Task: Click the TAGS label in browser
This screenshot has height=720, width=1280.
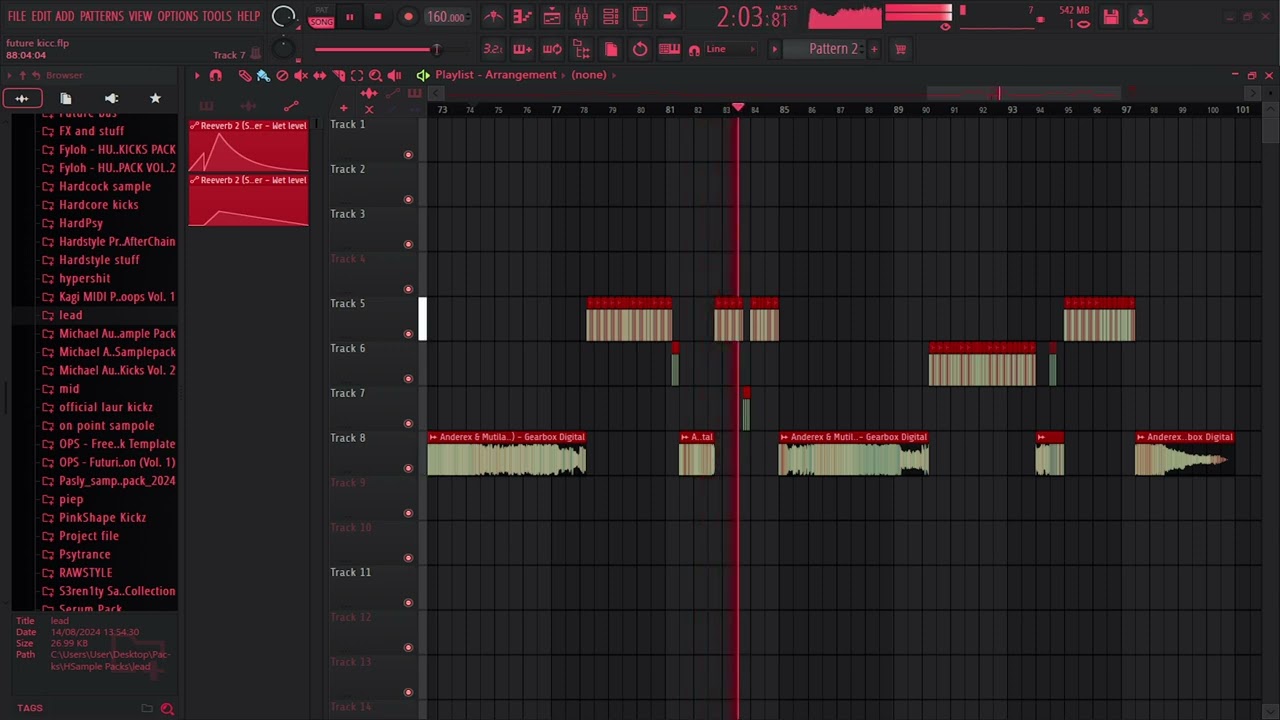Action: click(30, 708)
